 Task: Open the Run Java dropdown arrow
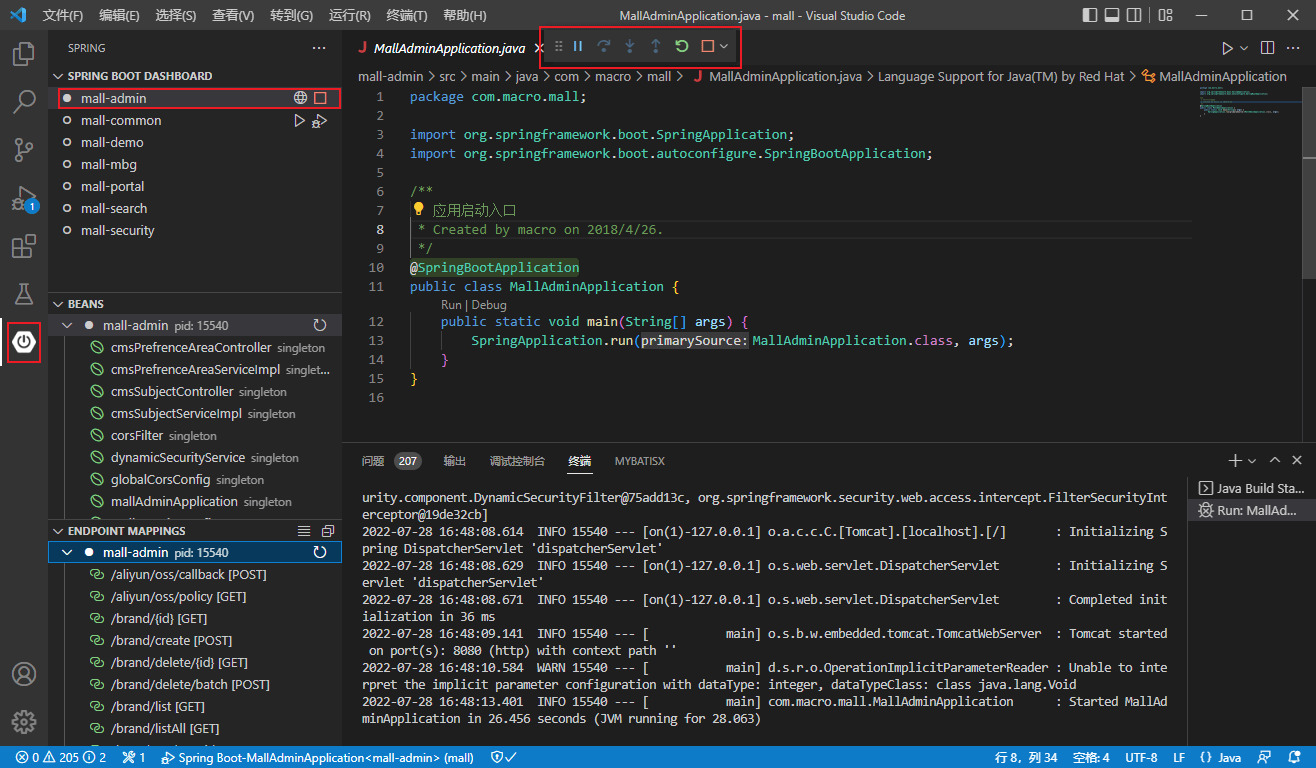(x=1244, y=48)
